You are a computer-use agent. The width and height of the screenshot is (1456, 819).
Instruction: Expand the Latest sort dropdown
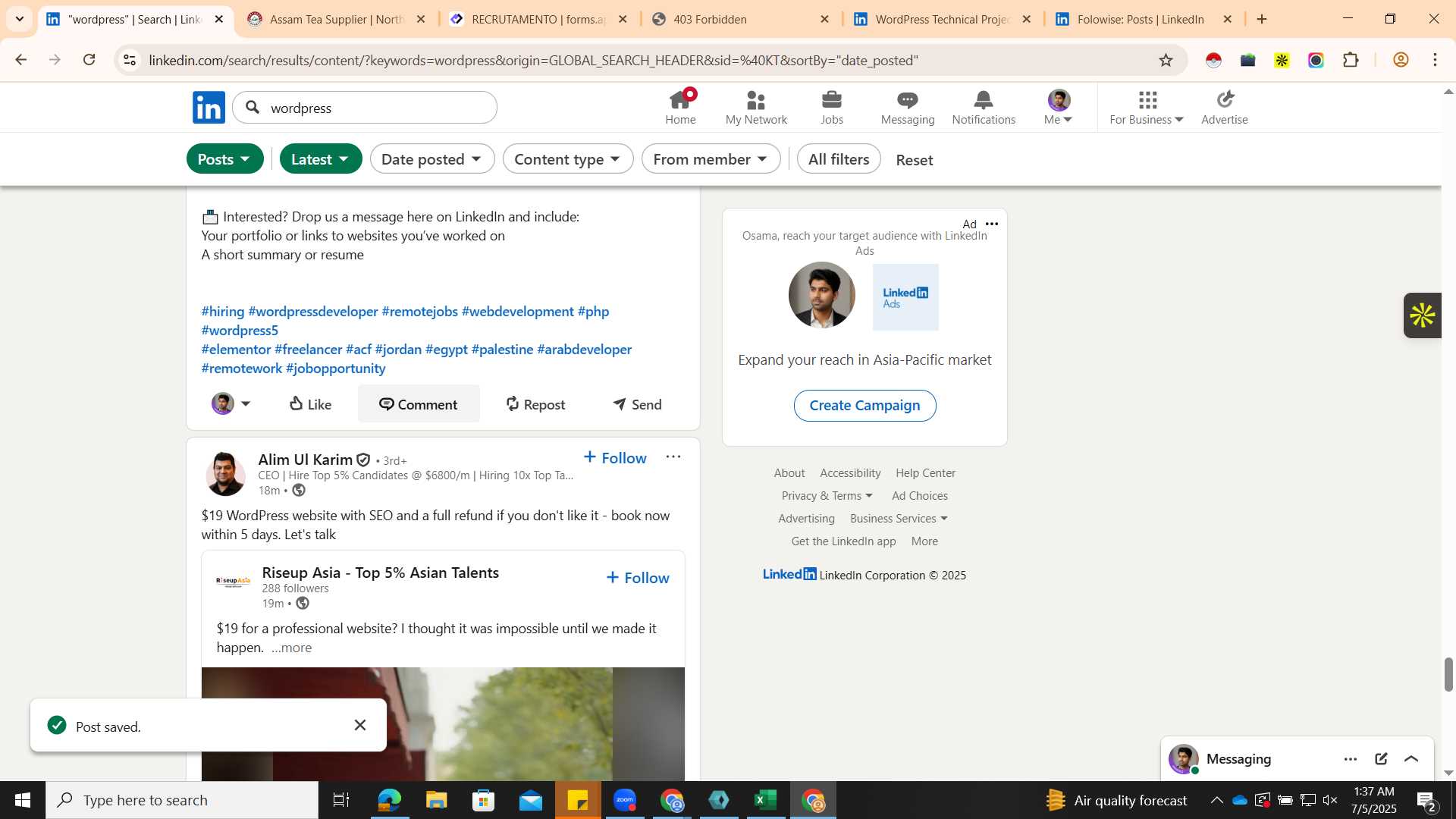[321, 159]
